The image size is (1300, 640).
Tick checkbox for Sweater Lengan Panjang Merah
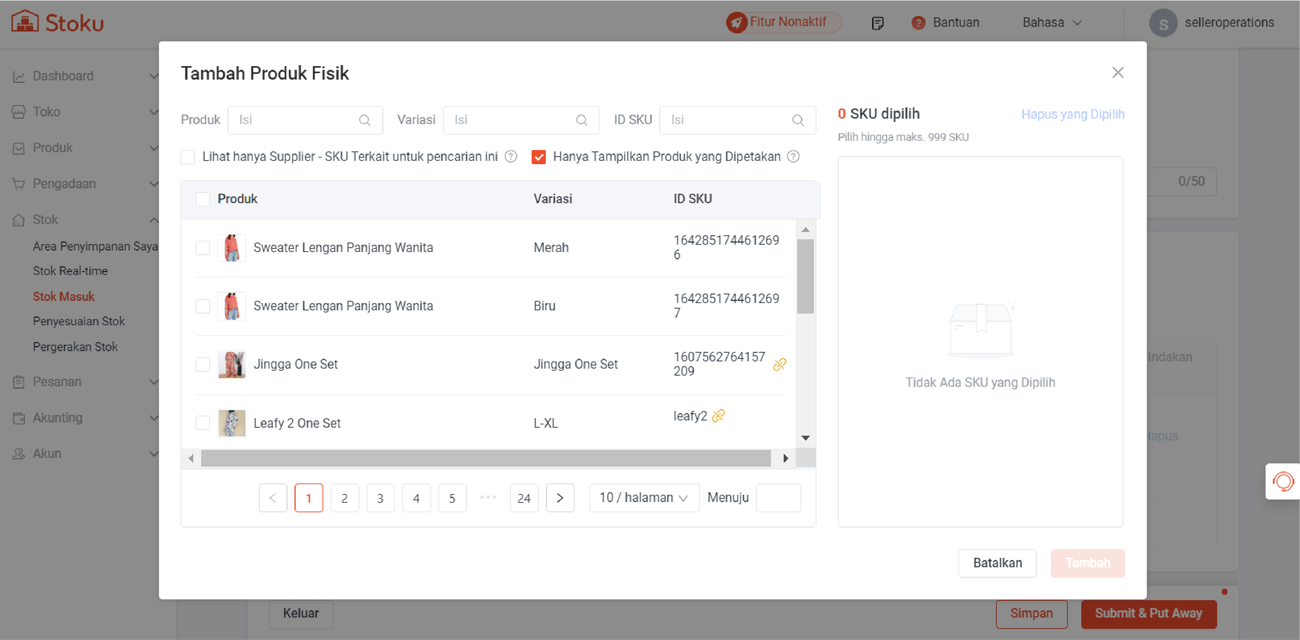203,248
